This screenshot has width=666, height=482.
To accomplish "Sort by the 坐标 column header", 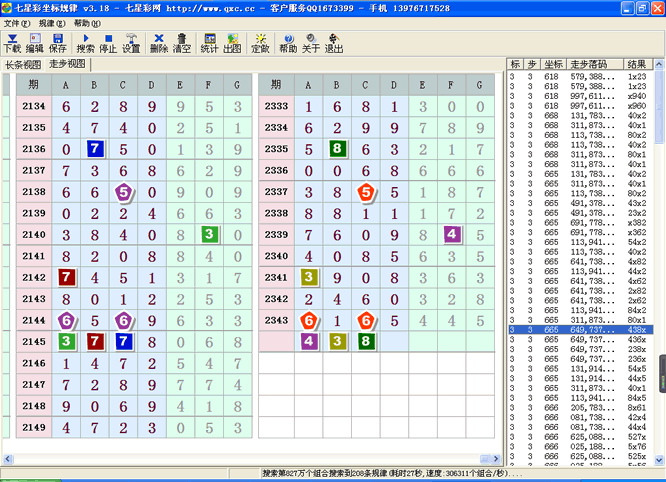I will (553, 64).
